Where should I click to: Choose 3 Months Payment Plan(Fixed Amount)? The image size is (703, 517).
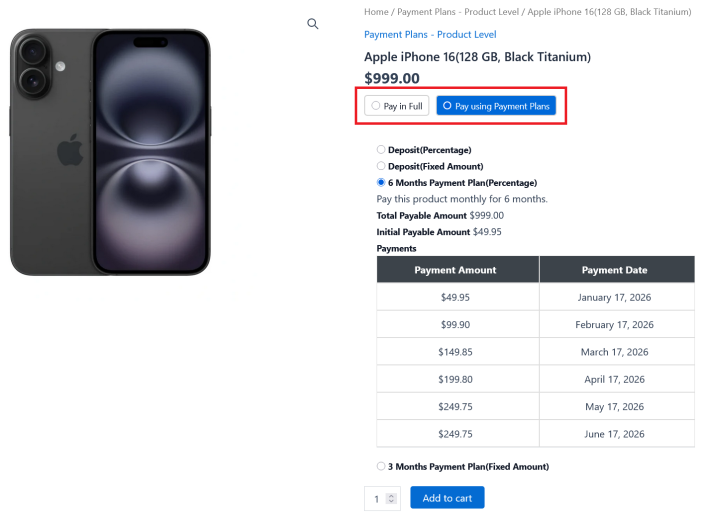tap(381, 466)
